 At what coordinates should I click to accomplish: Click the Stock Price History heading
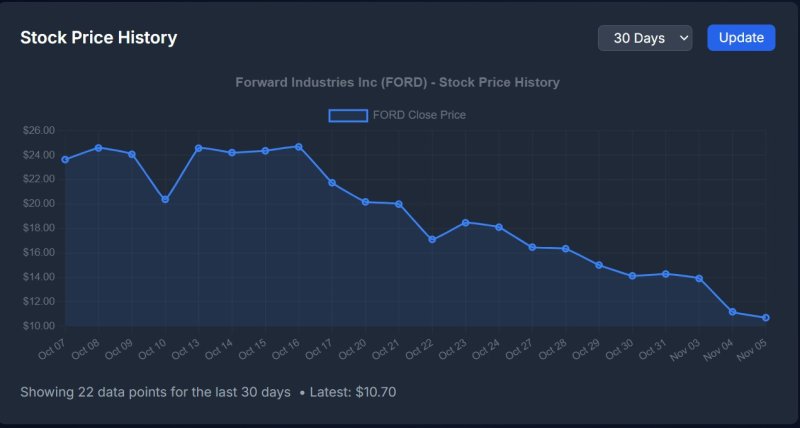pos(98,38)
